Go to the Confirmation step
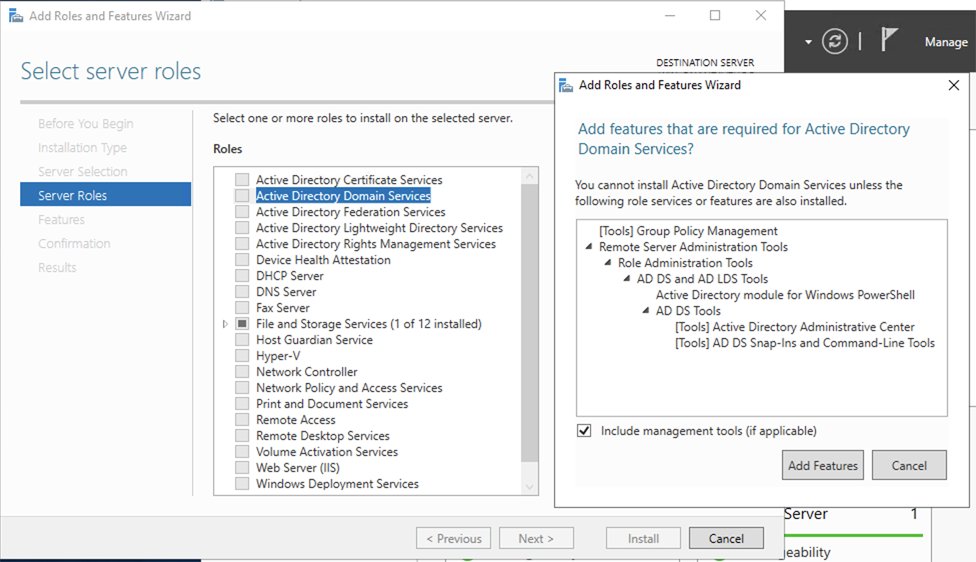 tap(74, 243)
